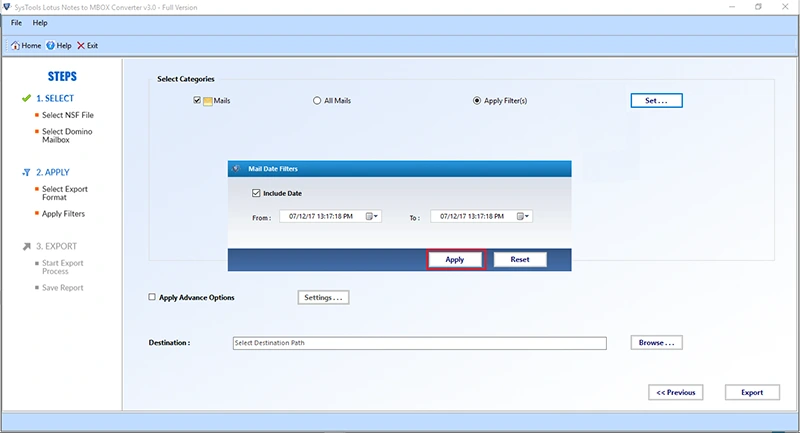Uncheck the Include Date checkbox
800x433 pixels.
coord(256,193)
